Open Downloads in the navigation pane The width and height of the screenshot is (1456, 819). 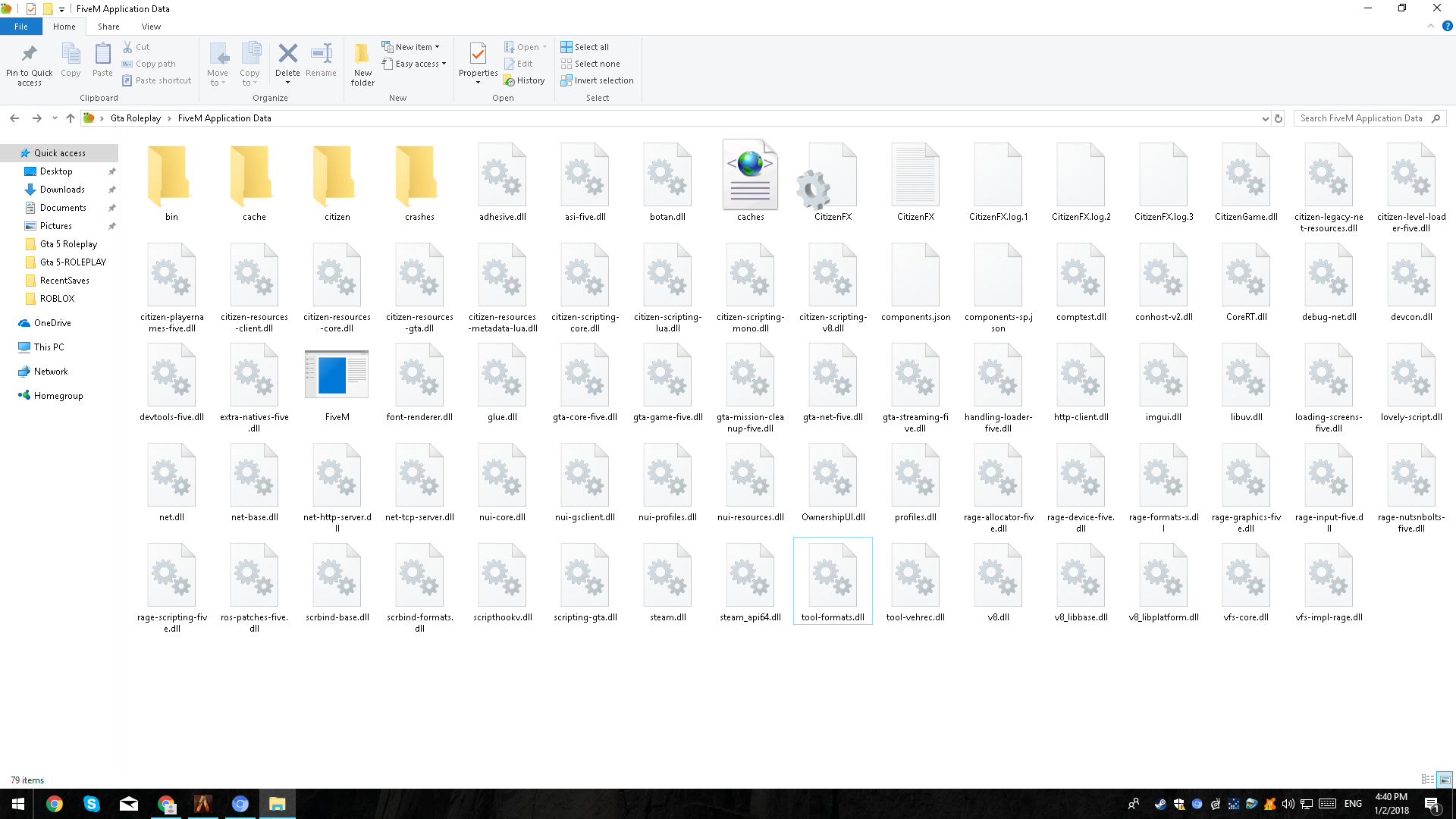tap(62, 190)
